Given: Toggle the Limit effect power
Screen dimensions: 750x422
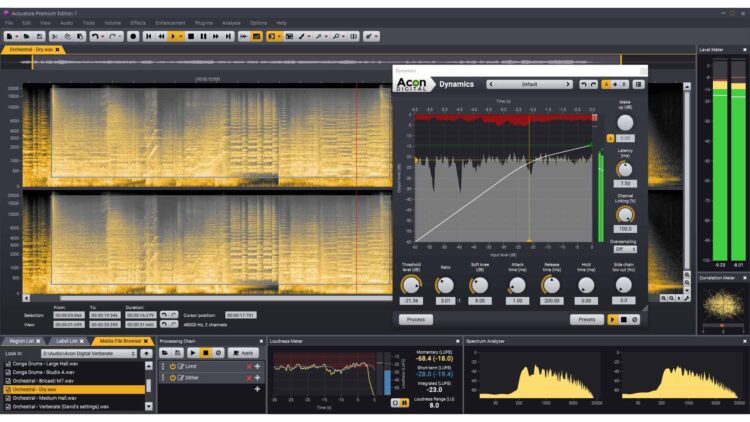Looking at the screenshot, I should pyautogui.click(x=173, y=366).
